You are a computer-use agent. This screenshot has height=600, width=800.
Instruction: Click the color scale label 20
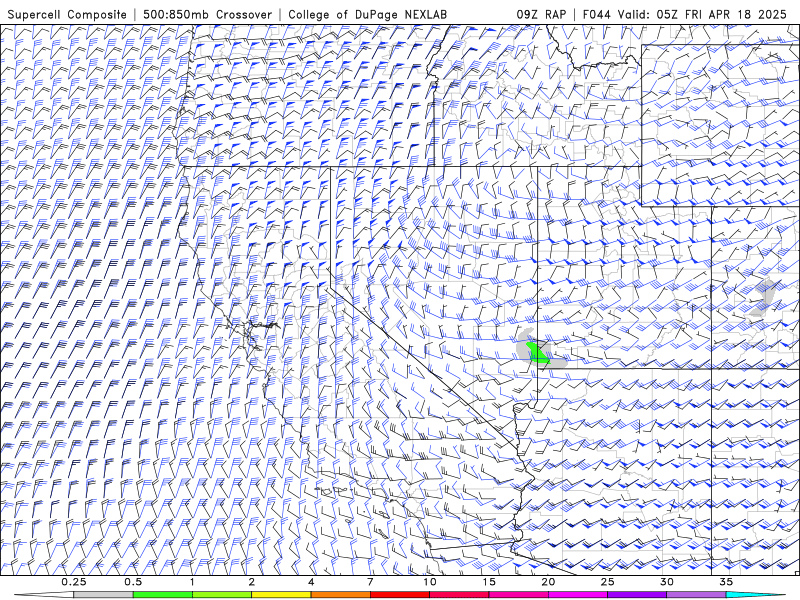click(x=548, y=582)
